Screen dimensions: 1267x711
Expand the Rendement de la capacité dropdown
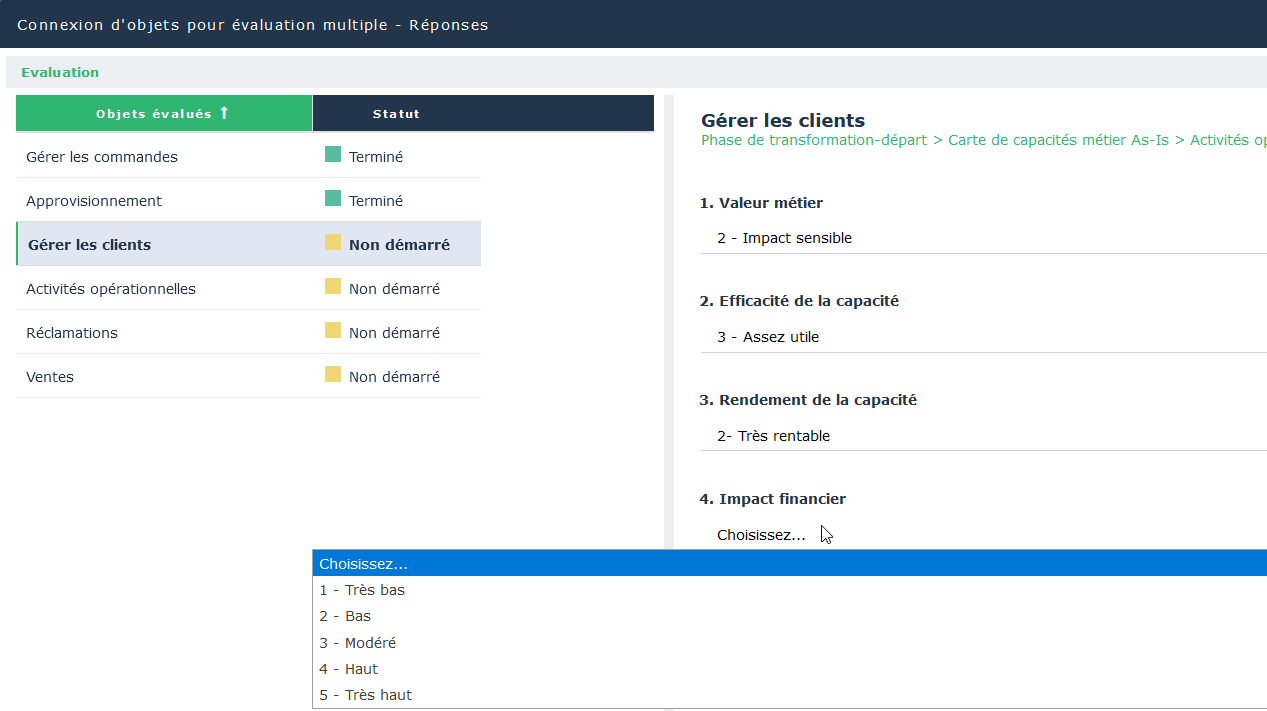coord(980,436)
